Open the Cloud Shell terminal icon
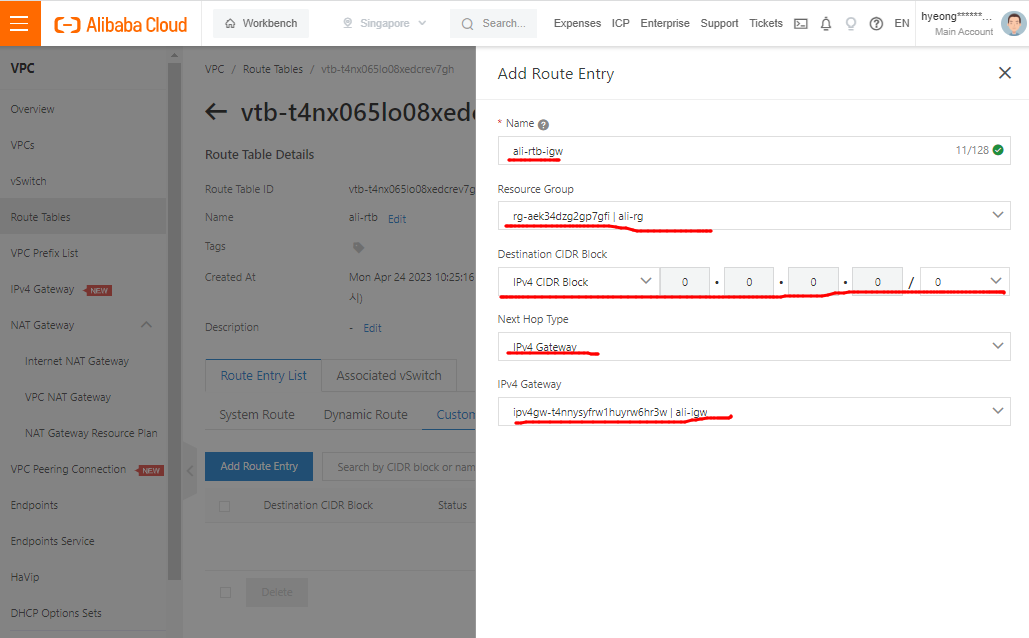The width and height of the screenshot is (1029, 638). click(x=801, y=24)
